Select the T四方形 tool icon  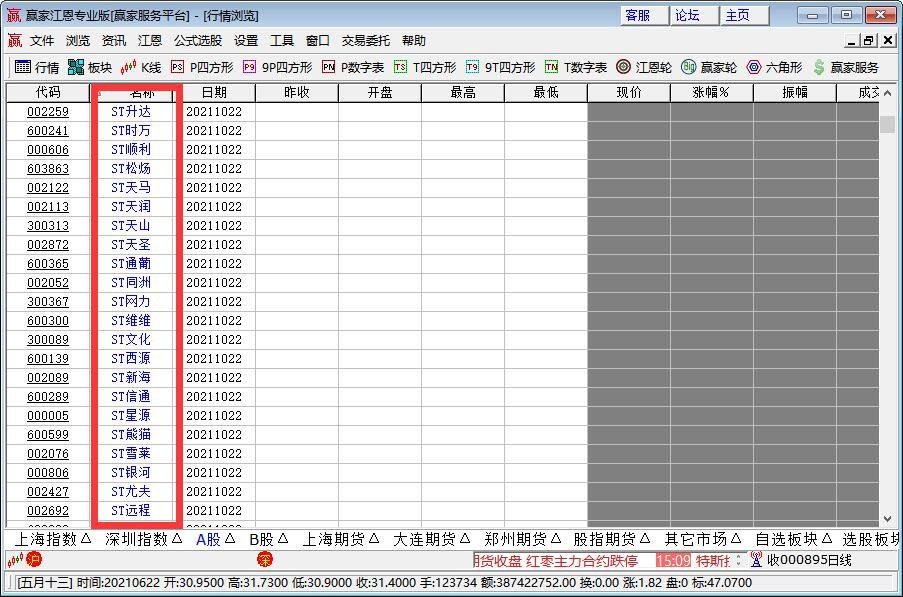tap(400, 67)
